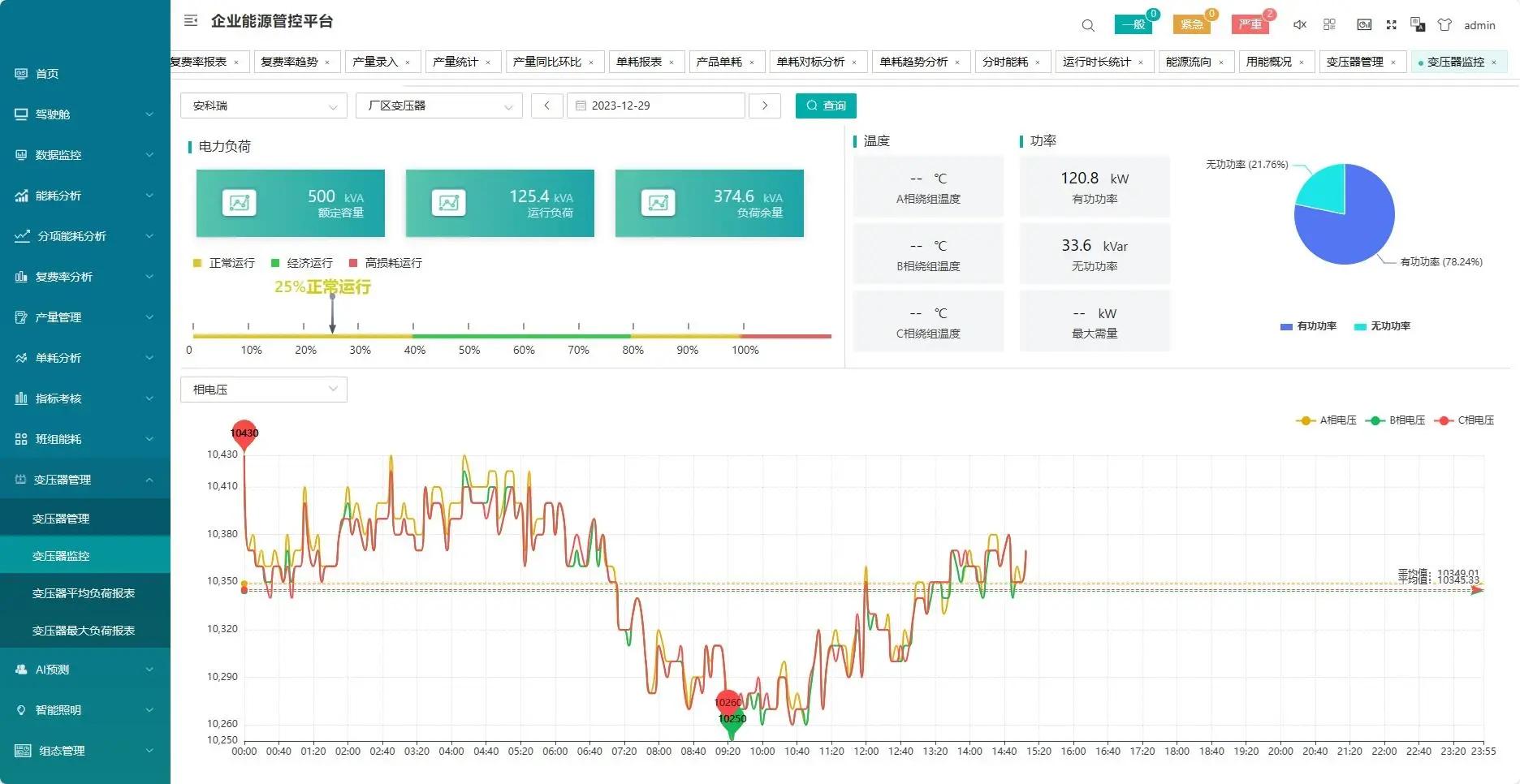Open the 安科瑞 company dropdown
The image size is (1520, 784).
[264, 106]
